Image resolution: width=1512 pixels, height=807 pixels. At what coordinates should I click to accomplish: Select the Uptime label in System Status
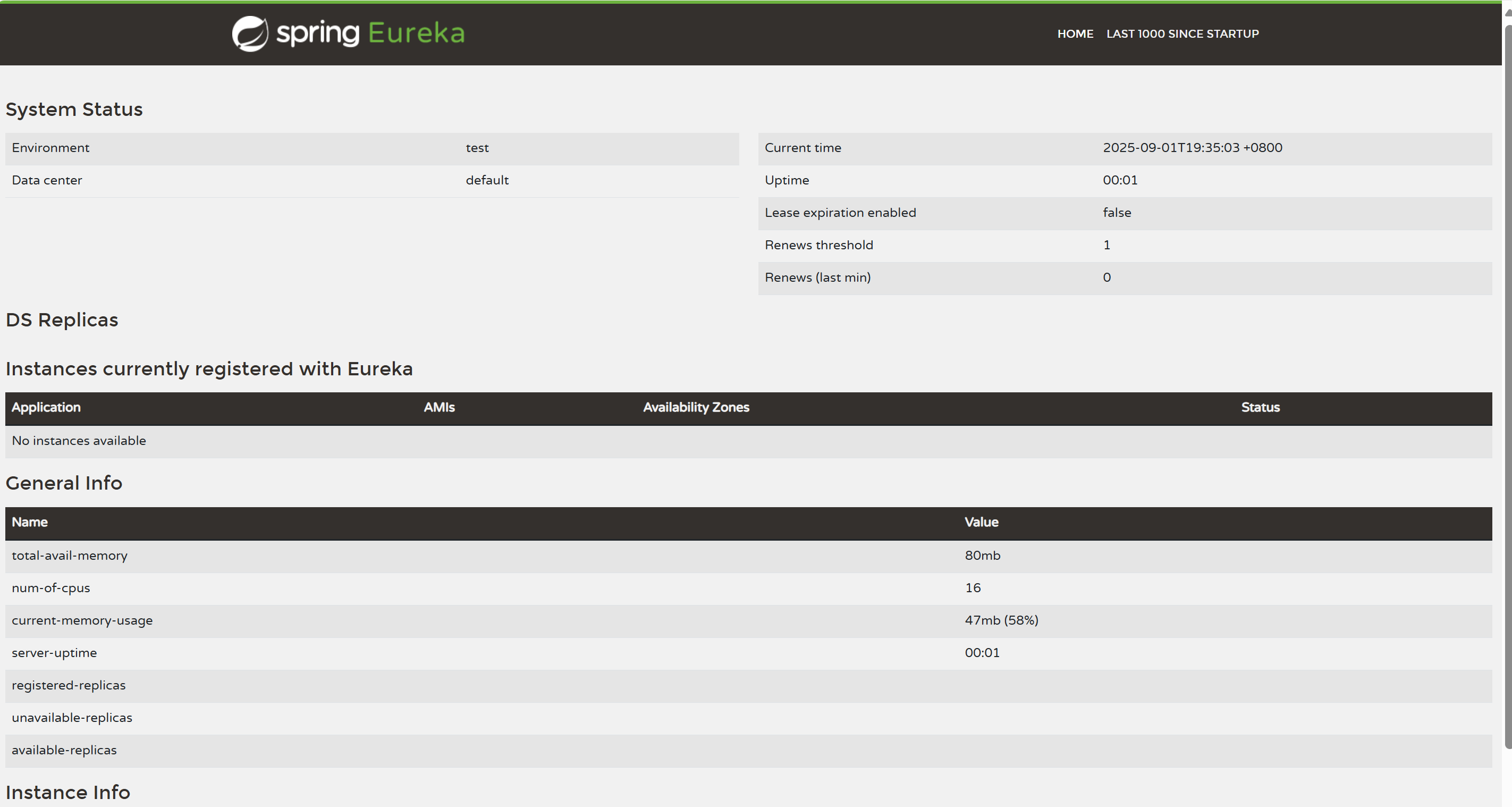787,180
